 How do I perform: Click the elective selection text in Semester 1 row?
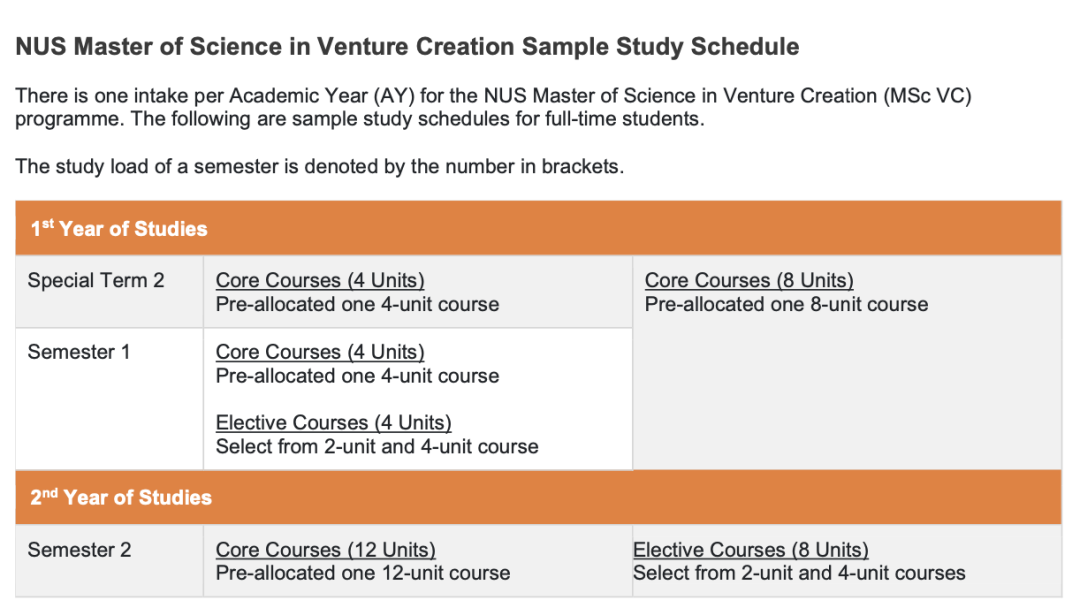coord(377,447)
